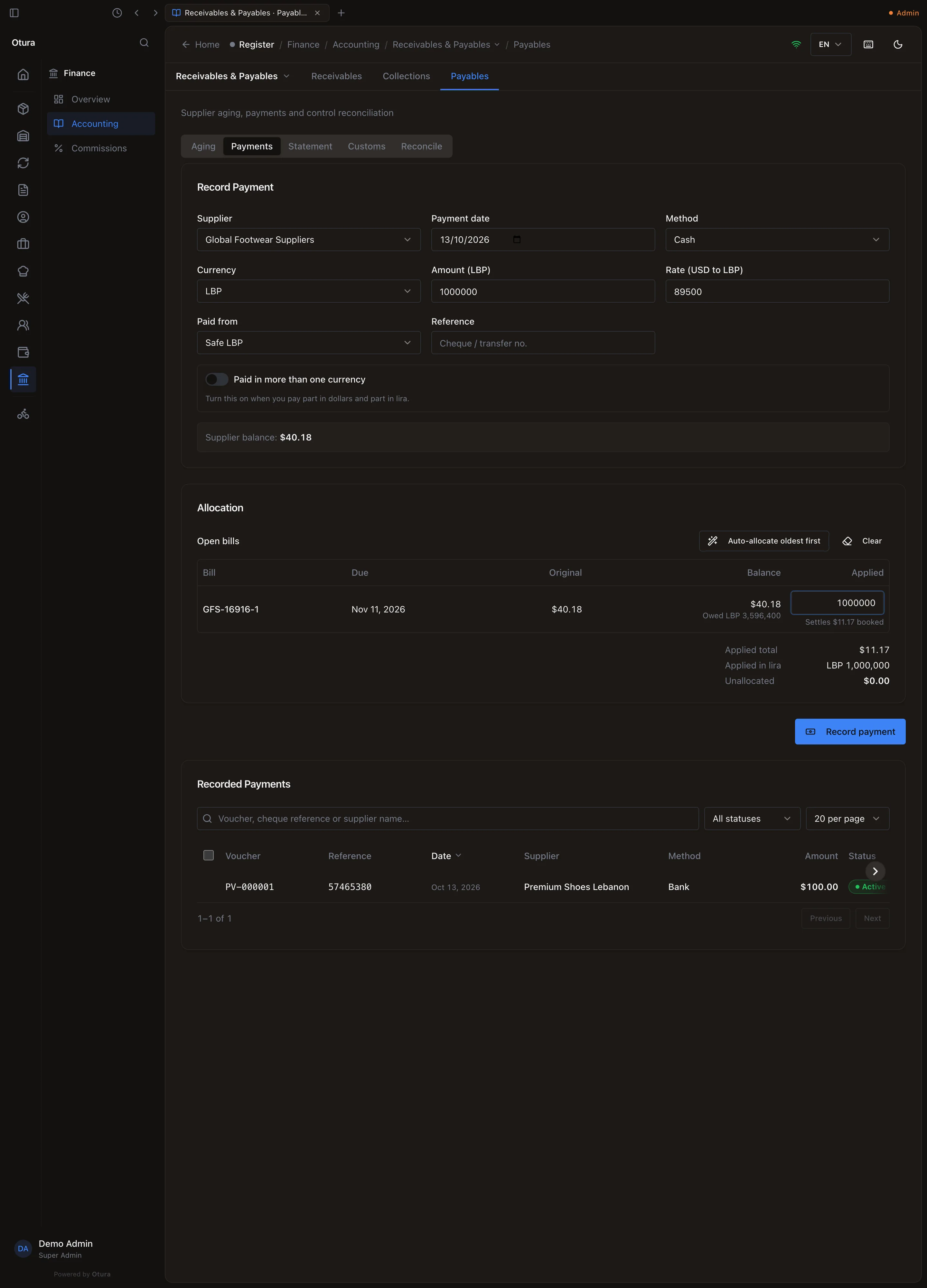Open the wallet sidebar icon
The image size is (927, 1288).
(23, 352)
